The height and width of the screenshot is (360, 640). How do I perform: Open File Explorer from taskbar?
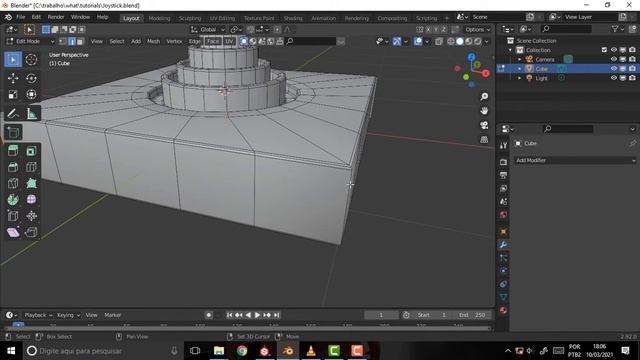[x=219, y=351]
